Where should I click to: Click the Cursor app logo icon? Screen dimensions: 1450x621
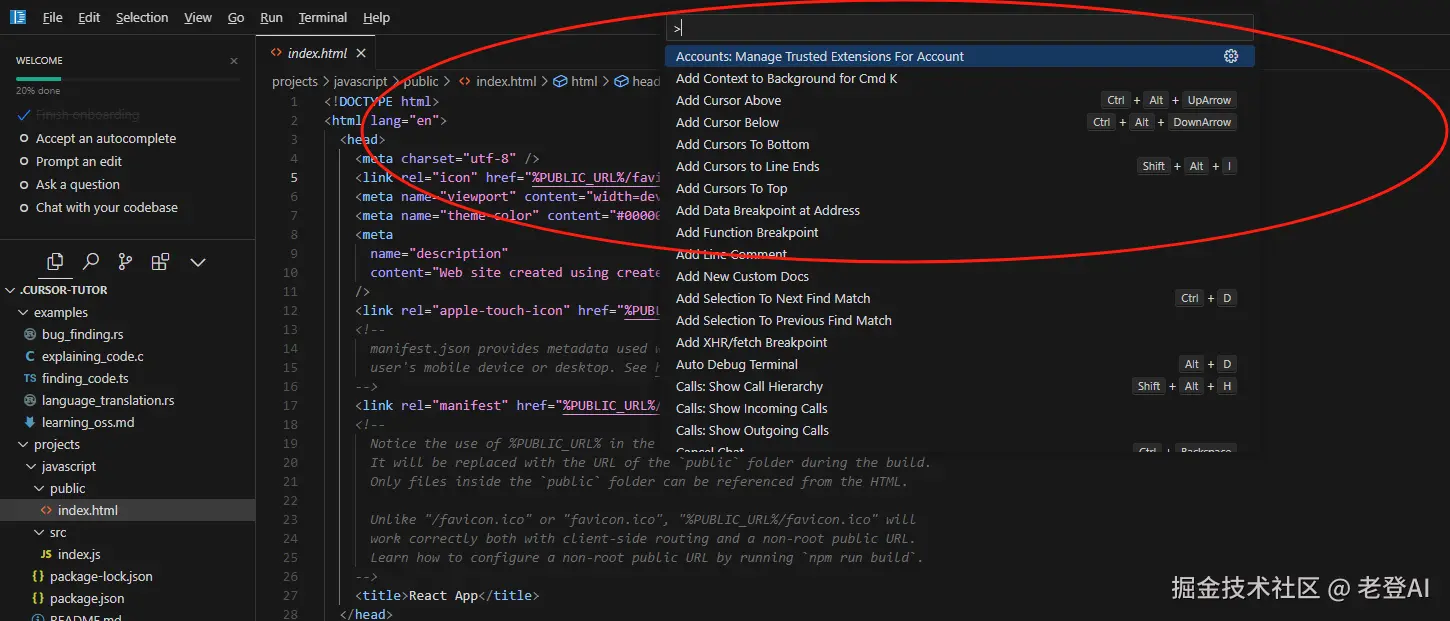click(18, 17)
